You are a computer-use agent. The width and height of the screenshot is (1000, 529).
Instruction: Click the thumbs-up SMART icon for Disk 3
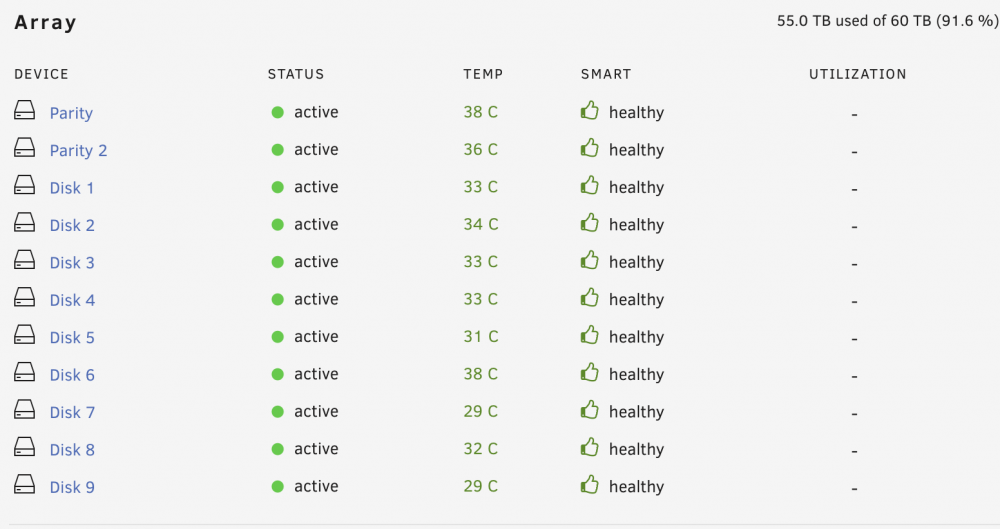[x=590, y=260]
